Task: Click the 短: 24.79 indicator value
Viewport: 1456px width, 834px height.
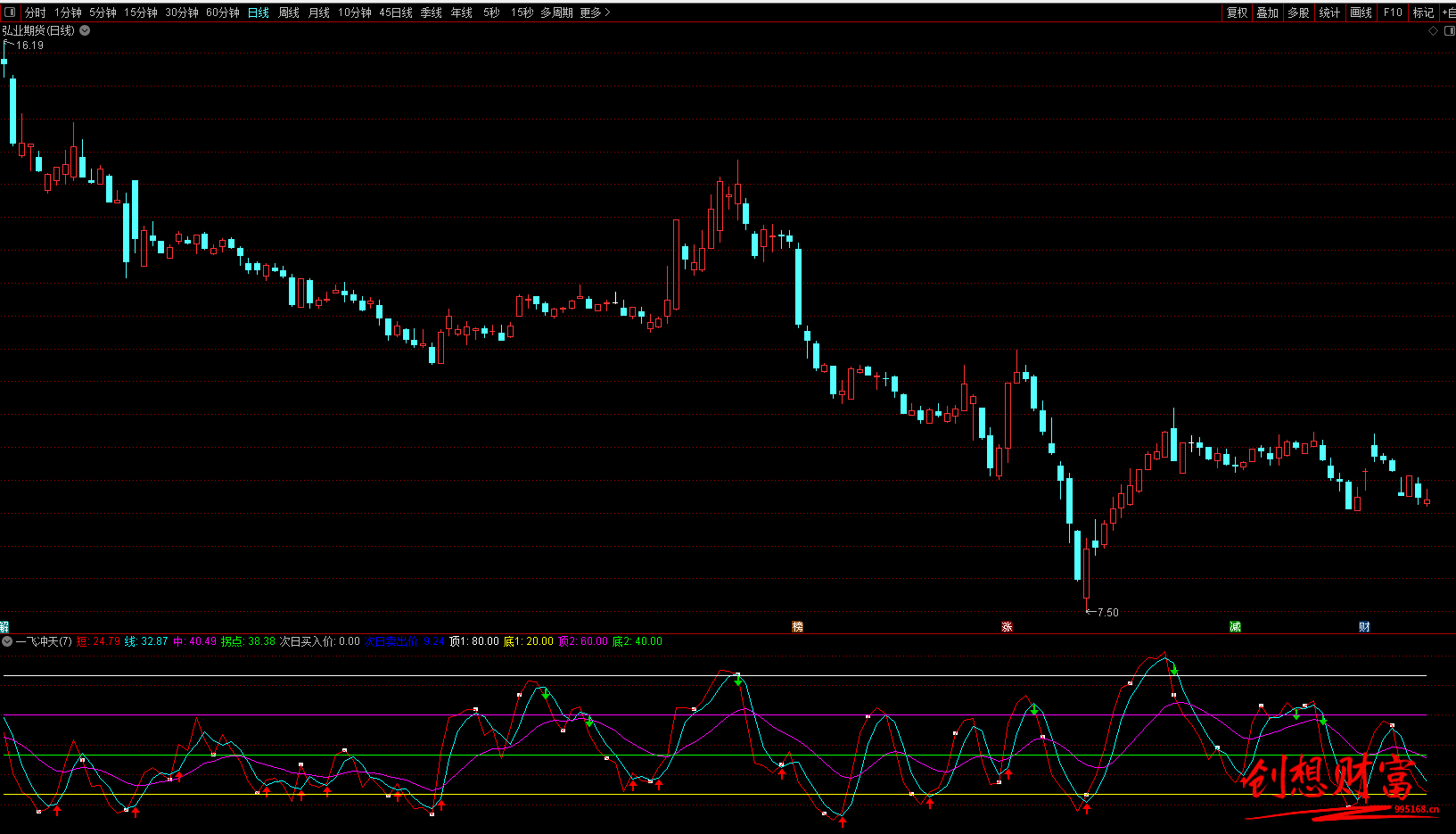Action: pyautogui.click(x=98, y=641)
